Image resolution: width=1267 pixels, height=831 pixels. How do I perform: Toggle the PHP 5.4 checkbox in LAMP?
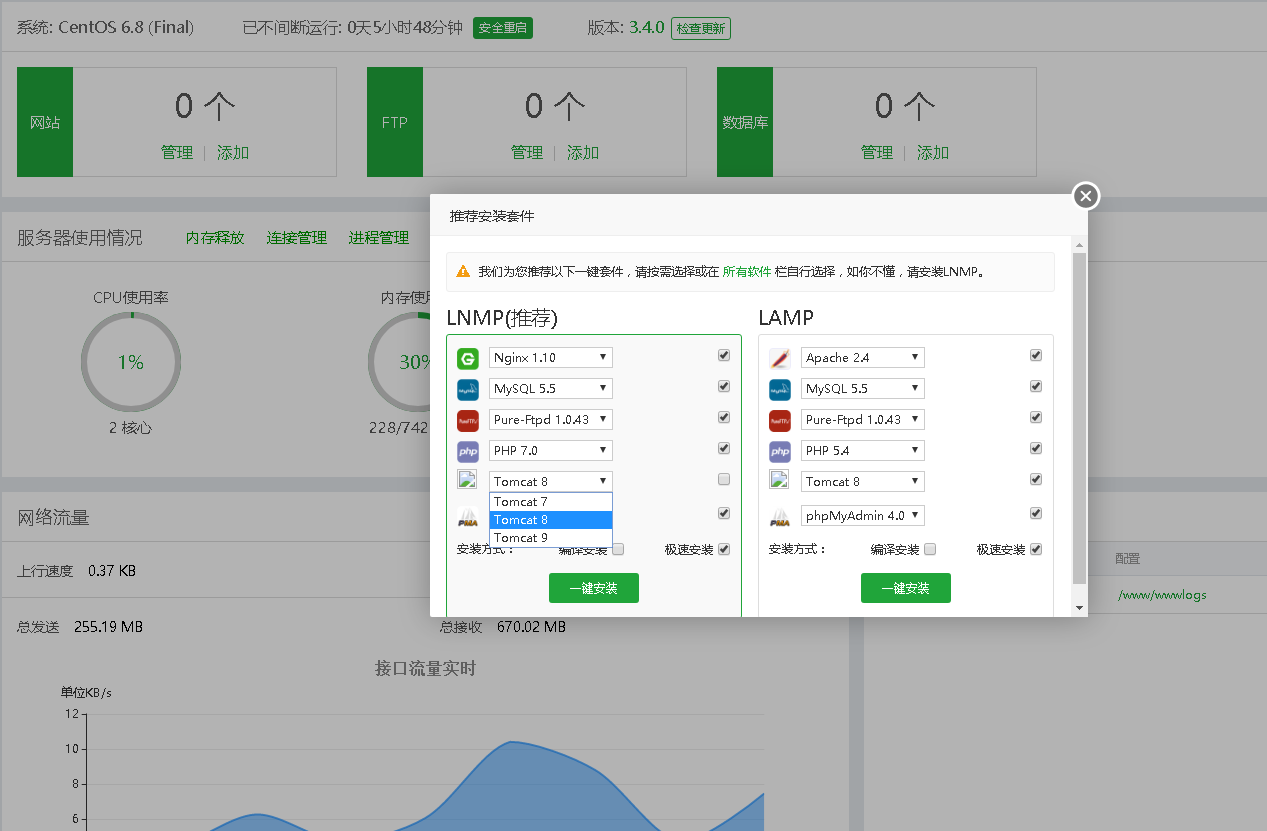point(1036,448)
